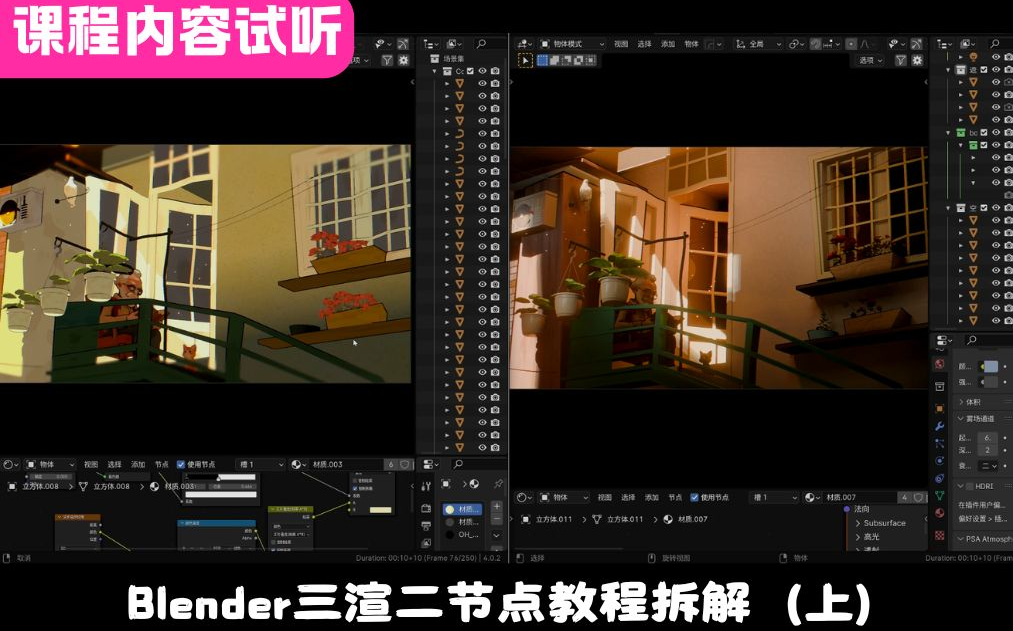The height and width of the screenshot is (631, 1013).
Task: Open display mode menu of left outliner
Action: (x=454, y=44)
